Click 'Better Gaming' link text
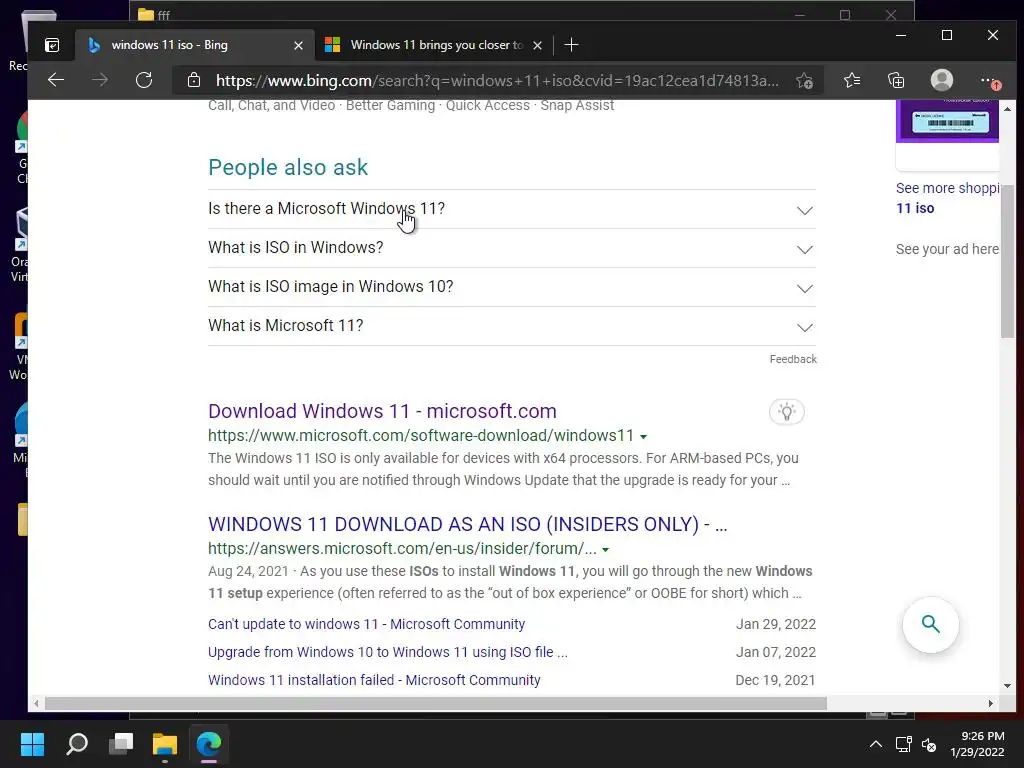 390,106
